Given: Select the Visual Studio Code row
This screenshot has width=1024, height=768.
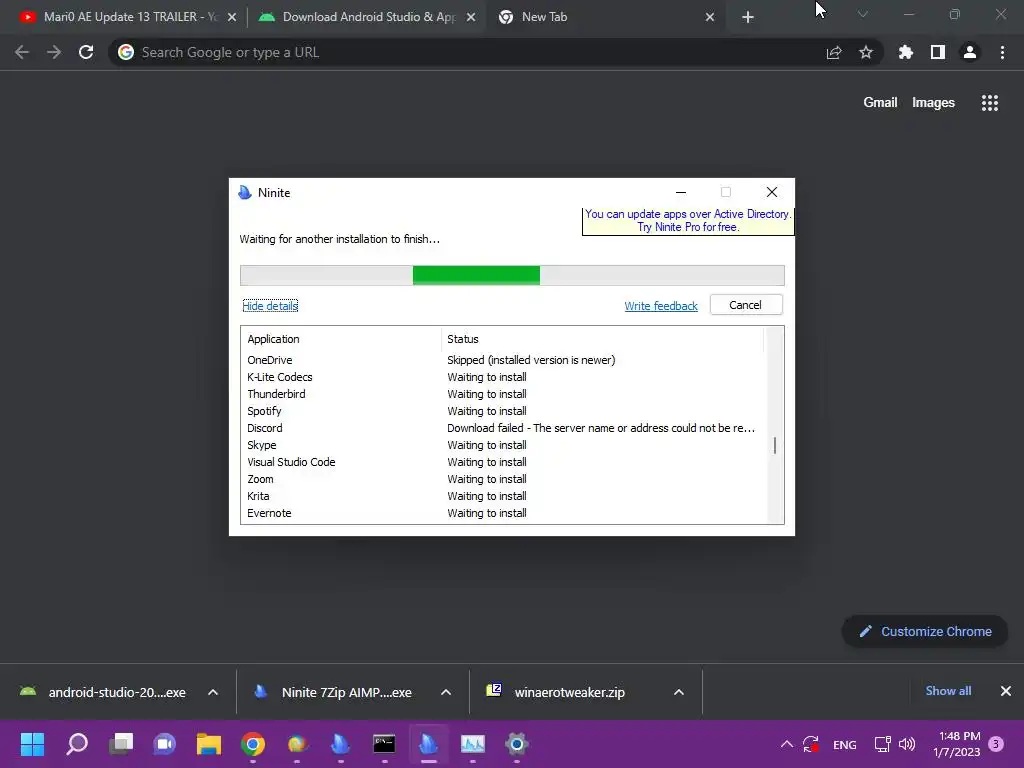Looking at the screenshot, I should (502, 462).
